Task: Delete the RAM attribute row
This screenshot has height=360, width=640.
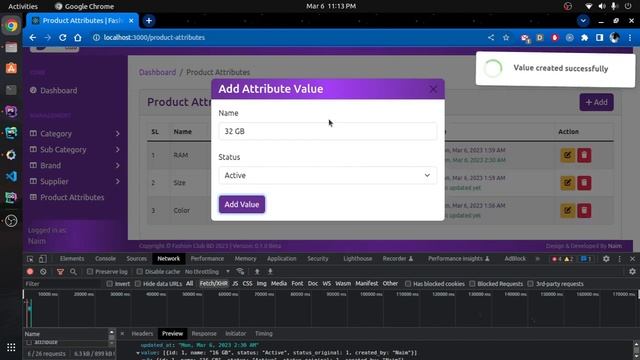Action: click(584, 155)
